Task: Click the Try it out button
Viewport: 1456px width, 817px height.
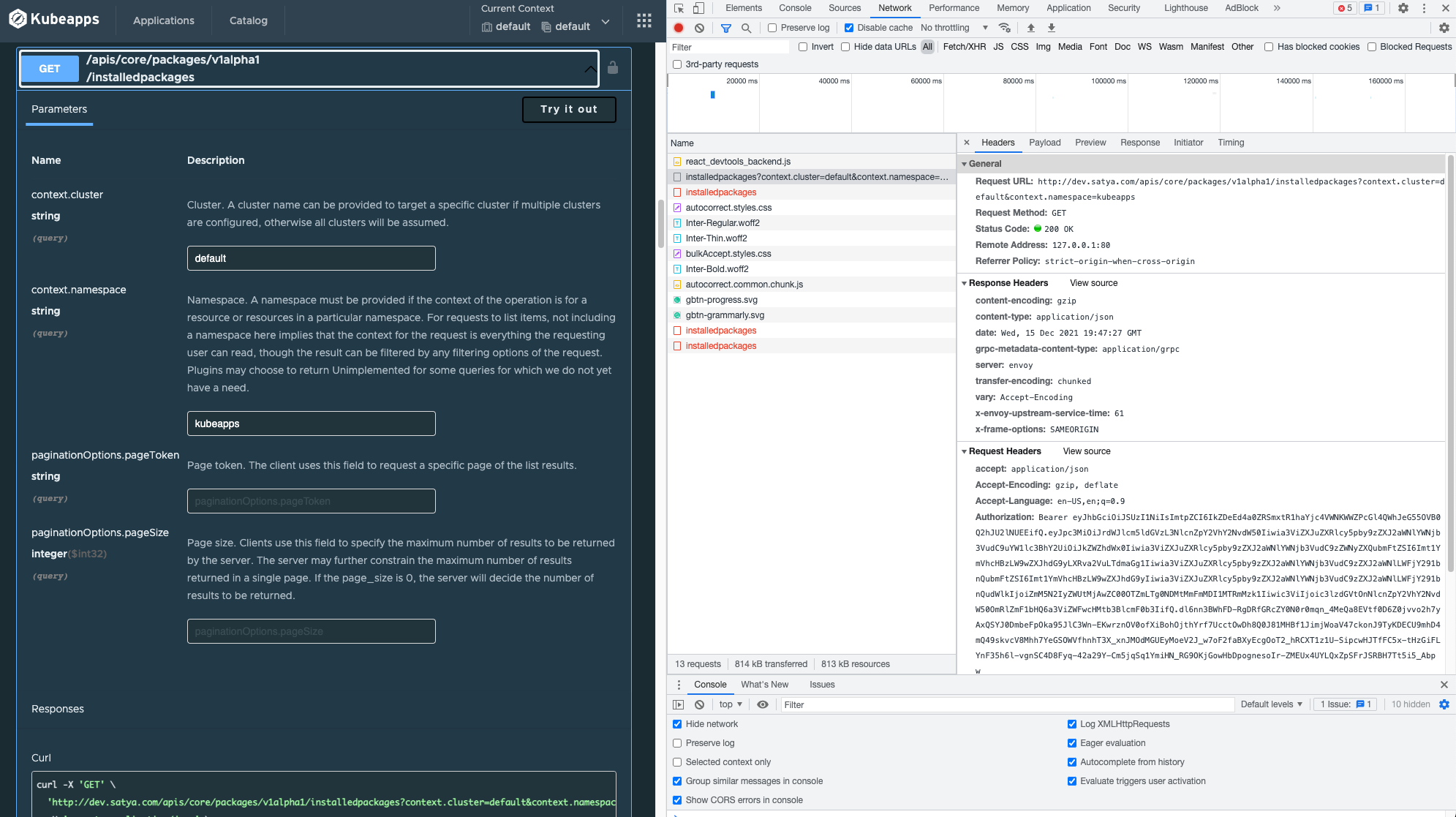Action: (x=569, y=109)
